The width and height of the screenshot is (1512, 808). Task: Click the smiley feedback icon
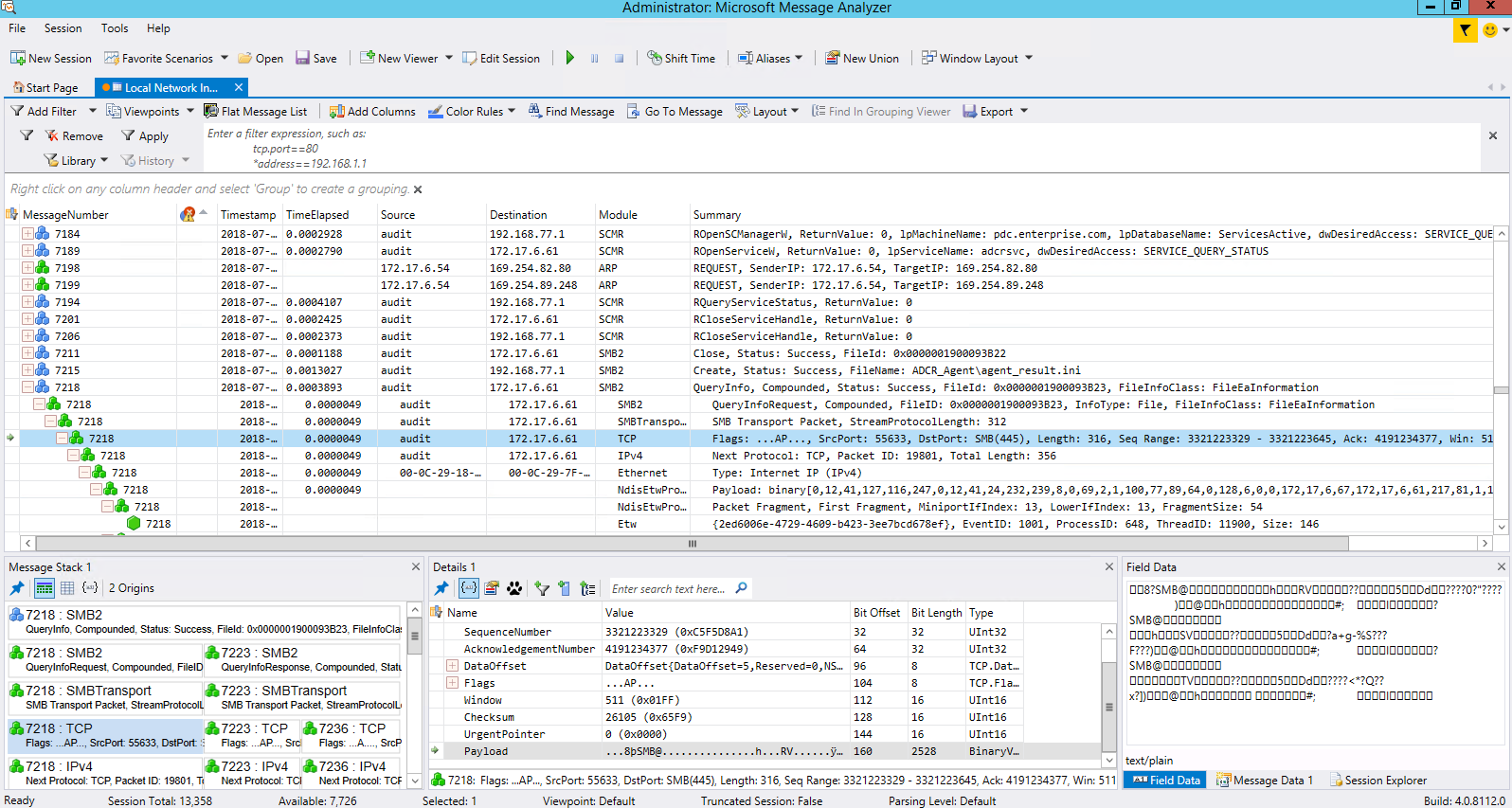(1490, 30)
